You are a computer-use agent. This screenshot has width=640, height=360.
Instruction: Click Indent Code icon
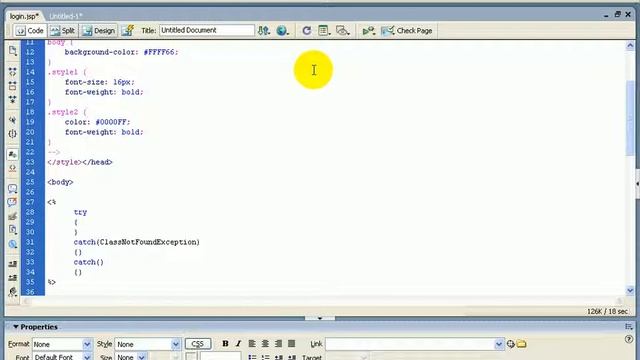click(13, 264)
